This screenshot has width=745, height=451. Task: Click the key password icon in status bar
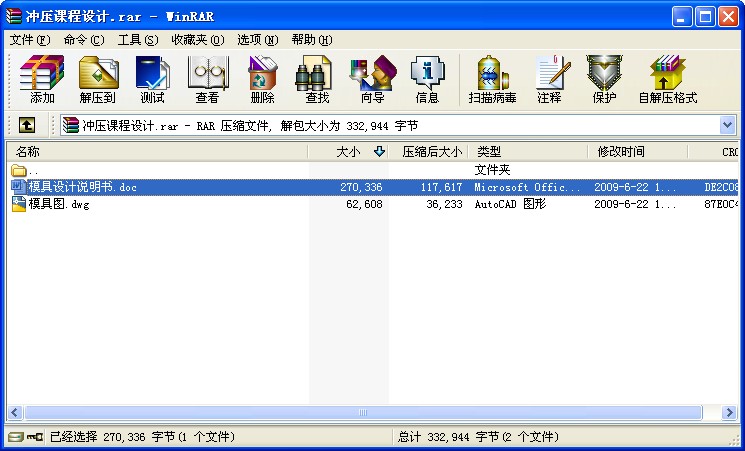[35, 436]
